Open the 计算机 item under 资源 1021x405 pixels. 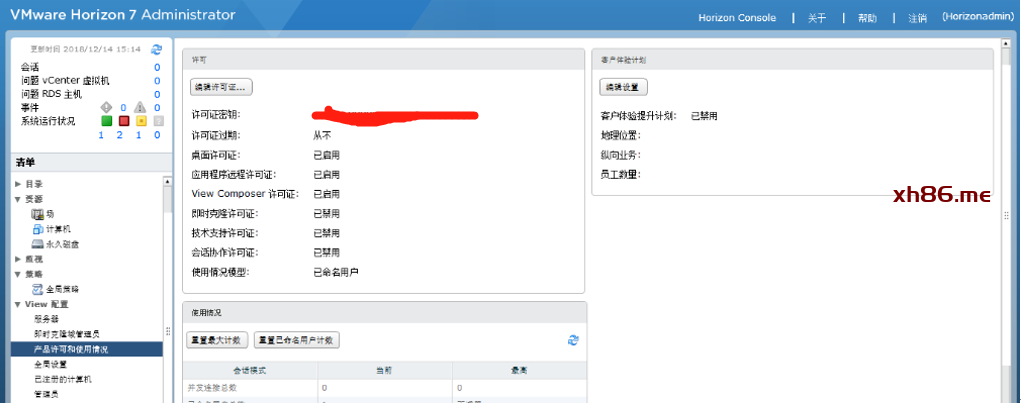58,229
